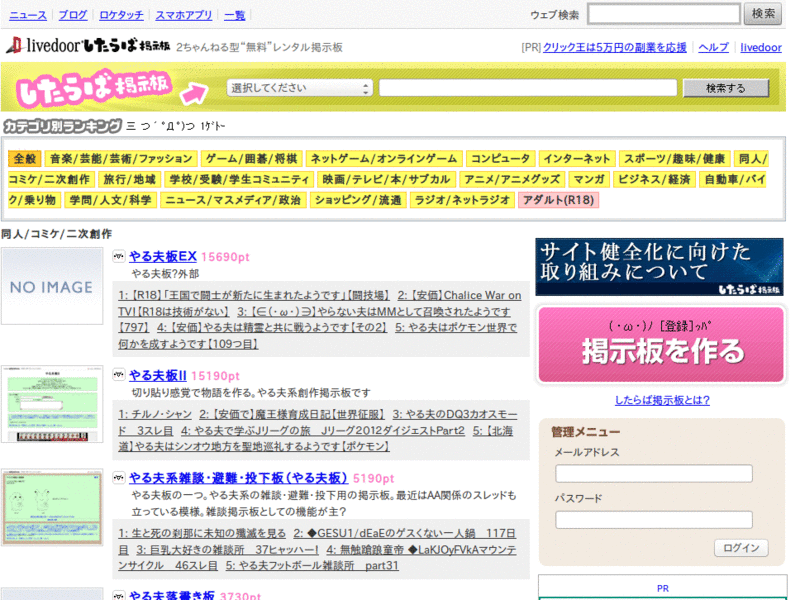The width and height of the screenshot is (800, 600).
Task: Select the コンピュータ category
Action: (x=500, y=159)
